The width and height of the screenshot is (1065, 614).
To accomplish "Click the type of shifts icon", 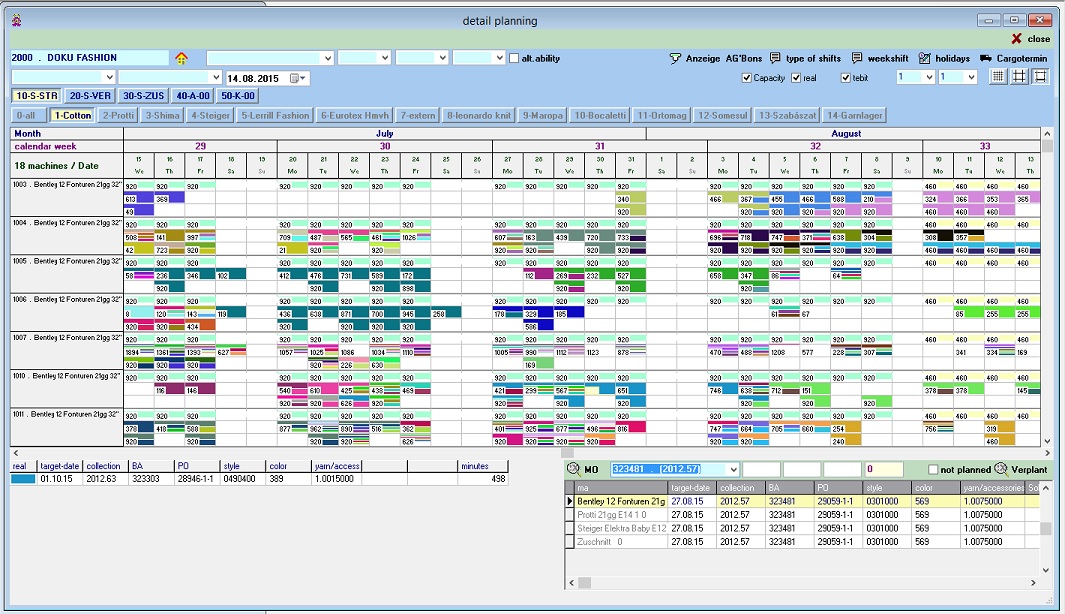I will [776, 58].
